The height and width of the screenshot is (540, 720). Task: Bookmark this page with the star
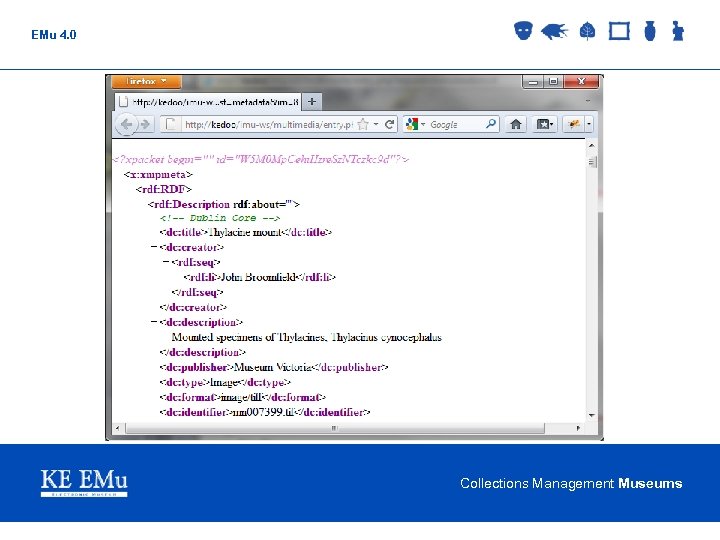[x=363, y=124]
